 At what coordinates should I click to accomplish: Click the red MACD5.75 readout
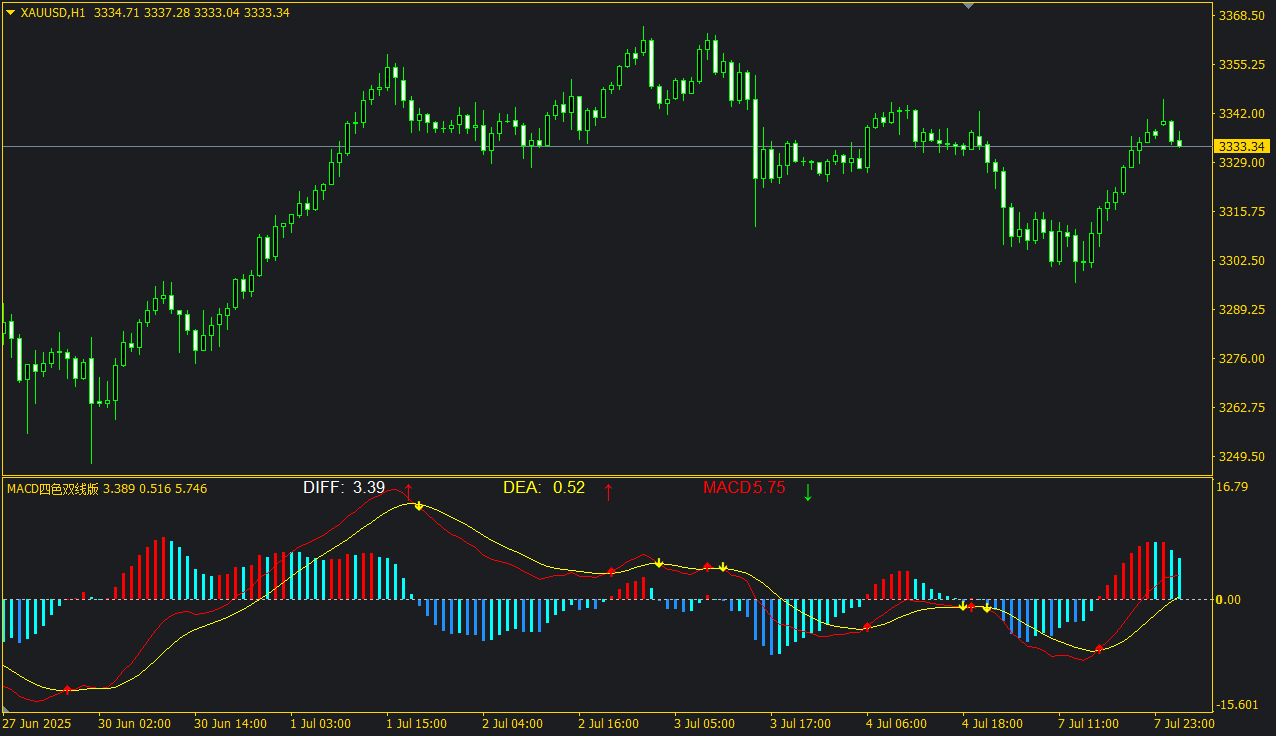point(744,488)
